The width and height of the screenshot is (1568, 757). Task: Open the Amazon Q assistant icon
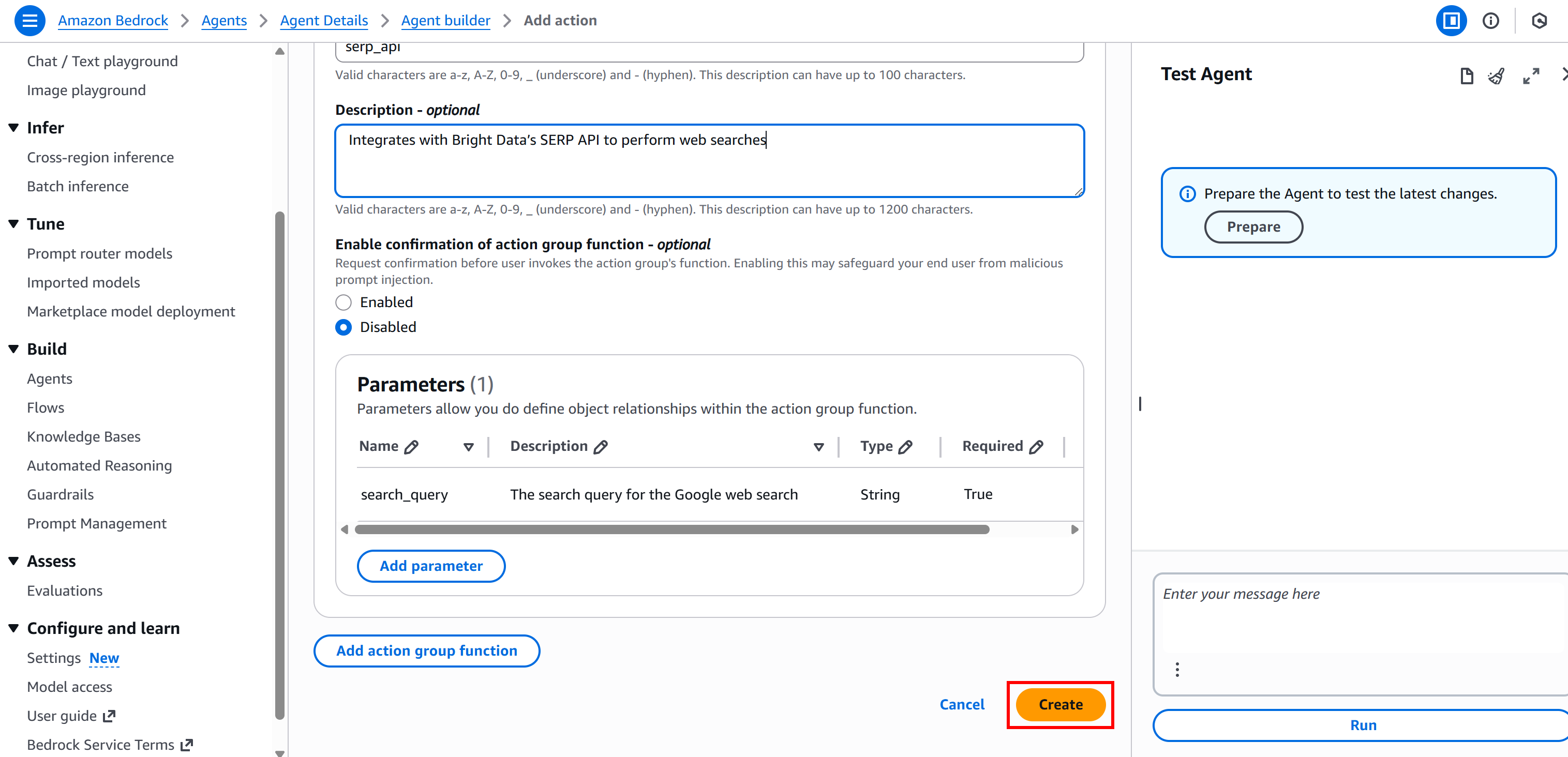[x=1540, y=20]
